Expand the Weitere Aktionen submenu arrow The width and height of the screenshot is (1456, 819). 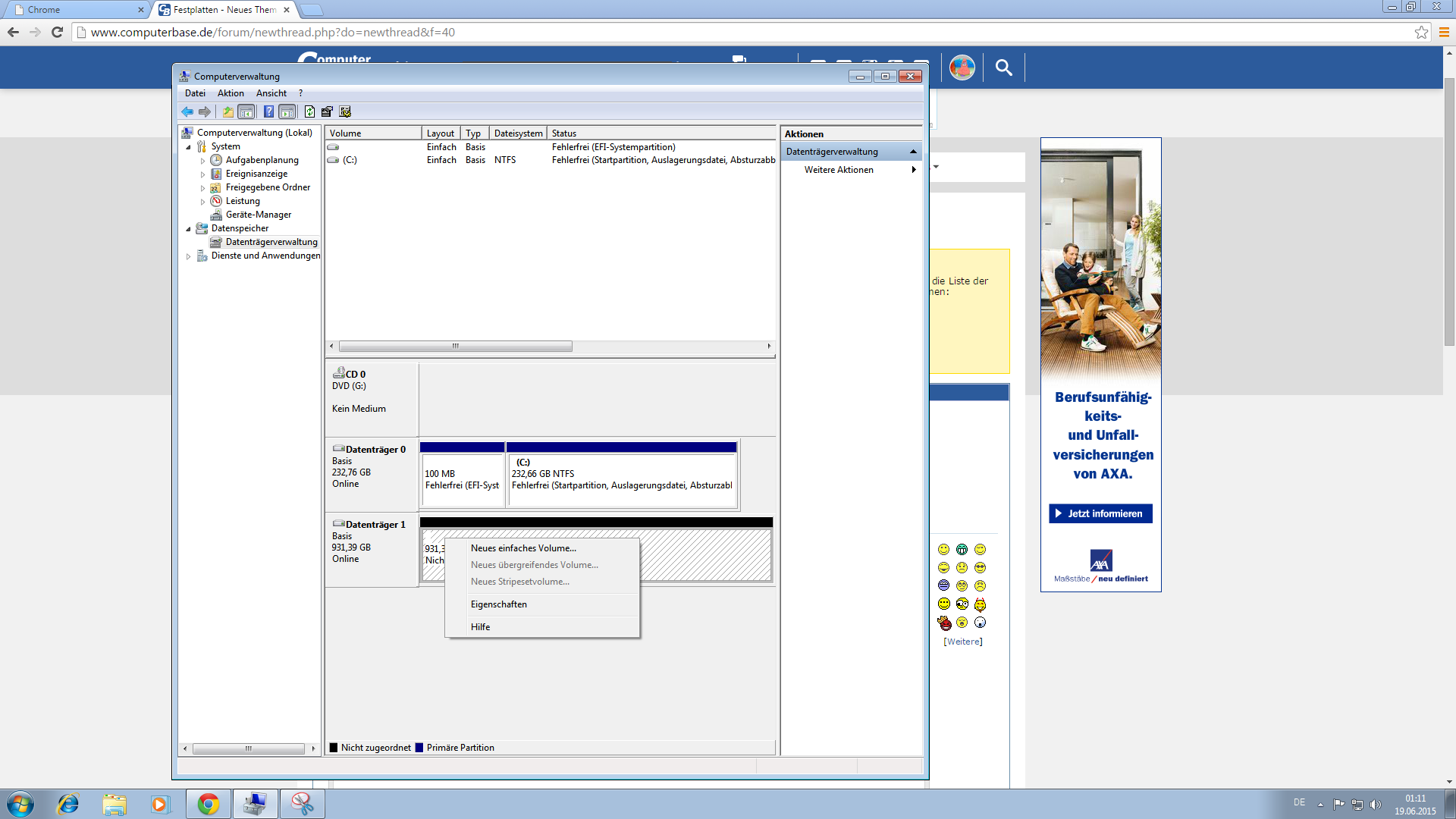[x=913, y=170]
